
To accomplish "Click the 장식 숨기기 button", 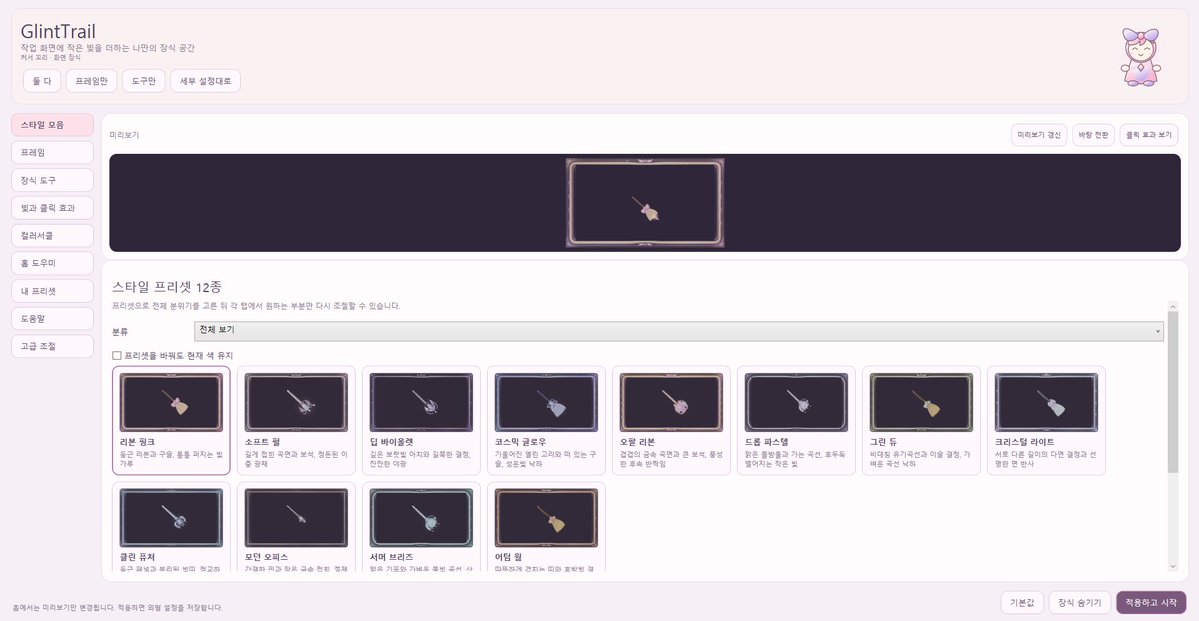I will pyautogui.click(x=1080, y=603).
